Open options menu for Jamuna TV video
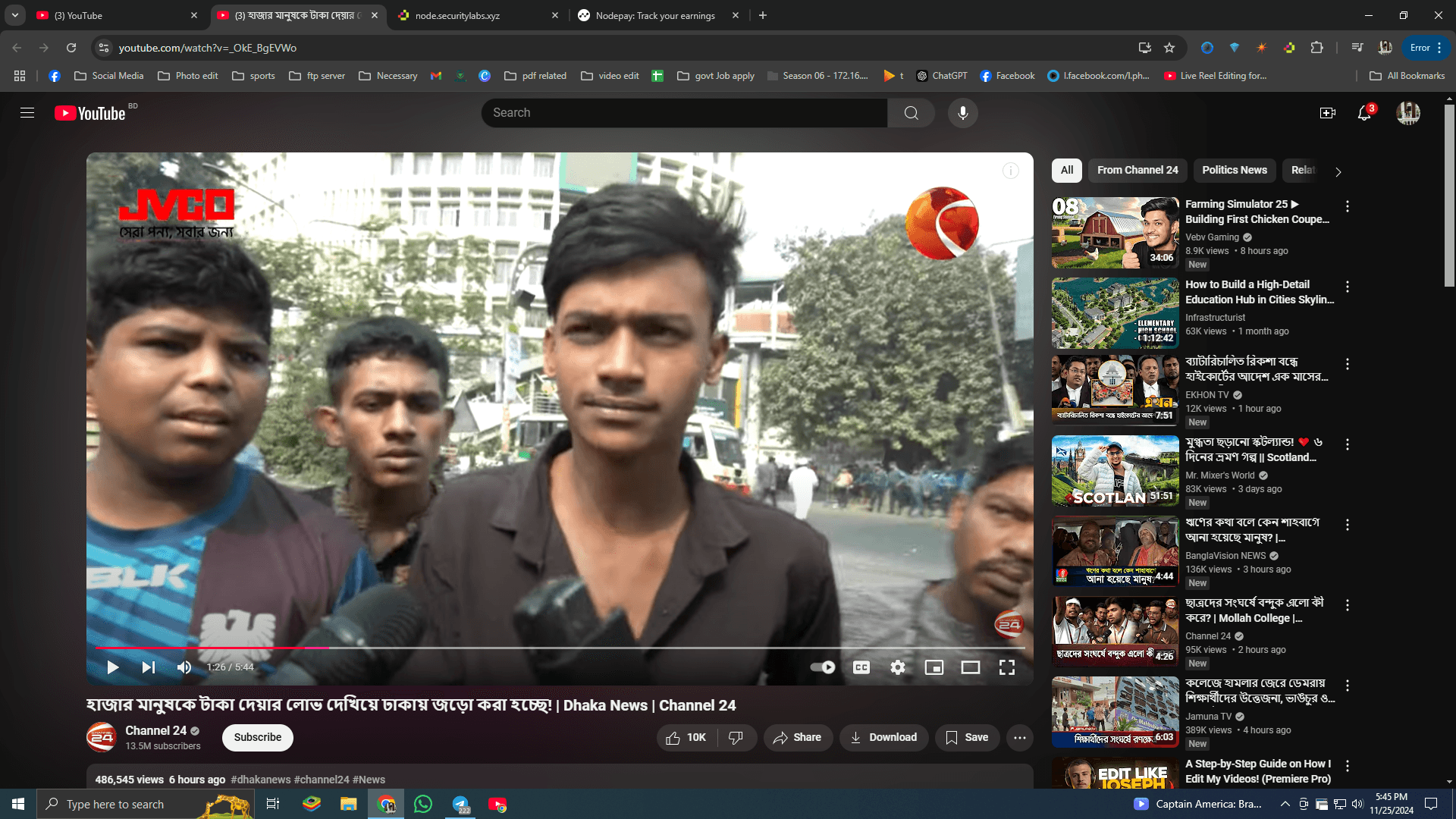 (1348, 686)
